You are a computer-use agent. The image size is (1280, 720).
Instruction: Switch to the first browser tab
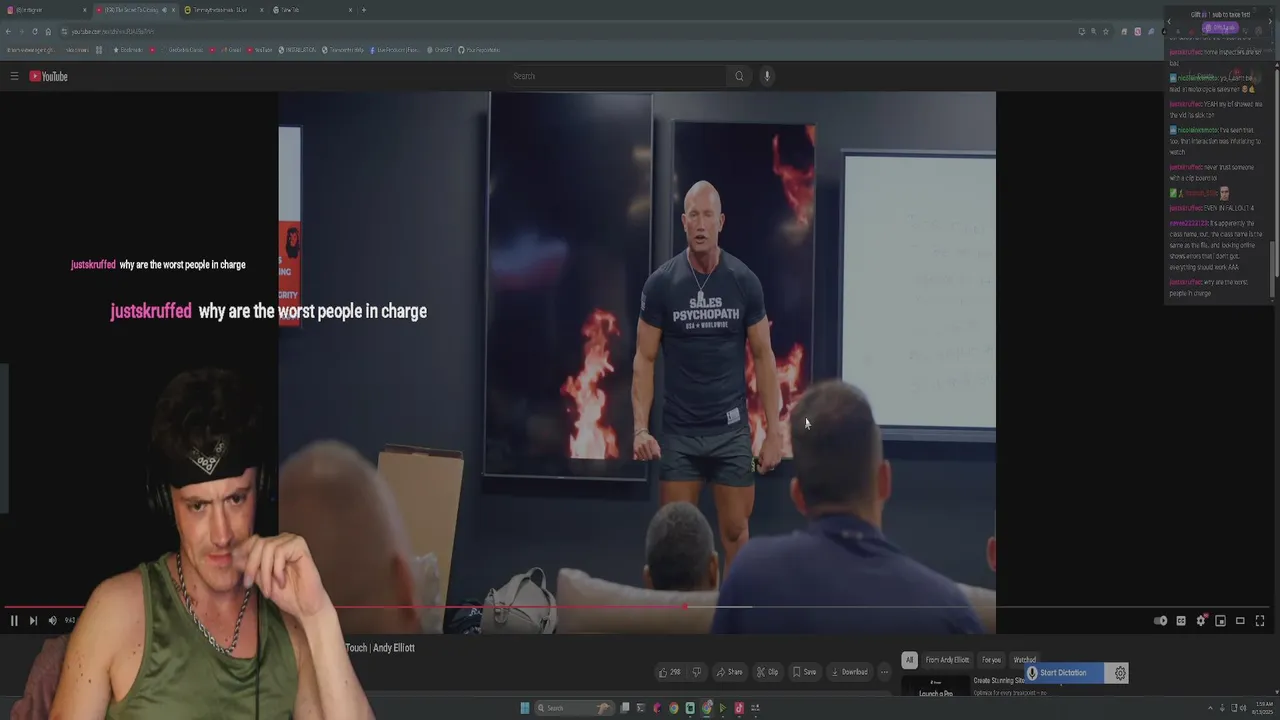click(x=45, y=10)
